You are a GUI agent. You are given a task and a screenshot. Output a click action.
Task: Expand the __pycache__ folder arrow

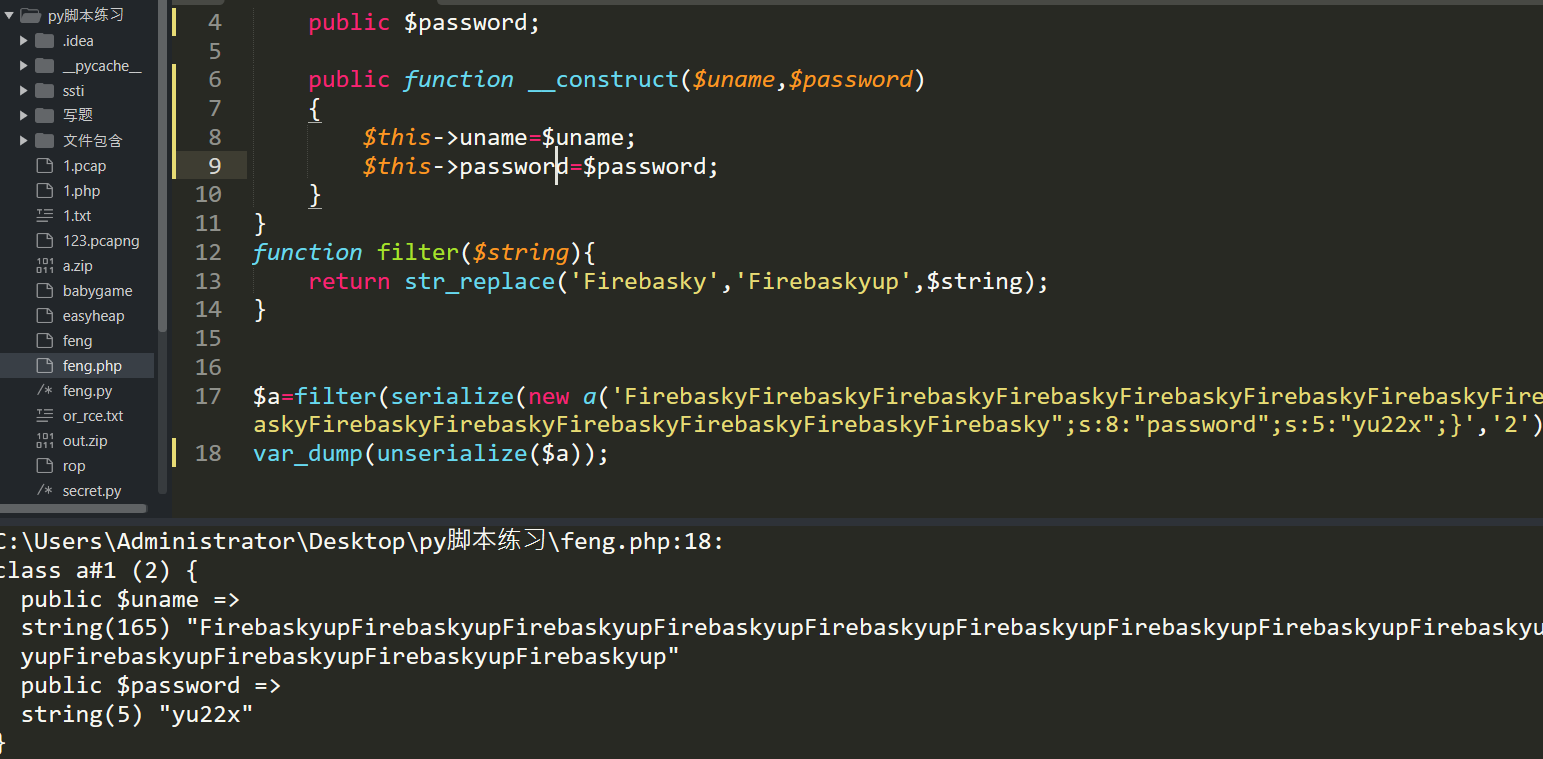[24, 66]
